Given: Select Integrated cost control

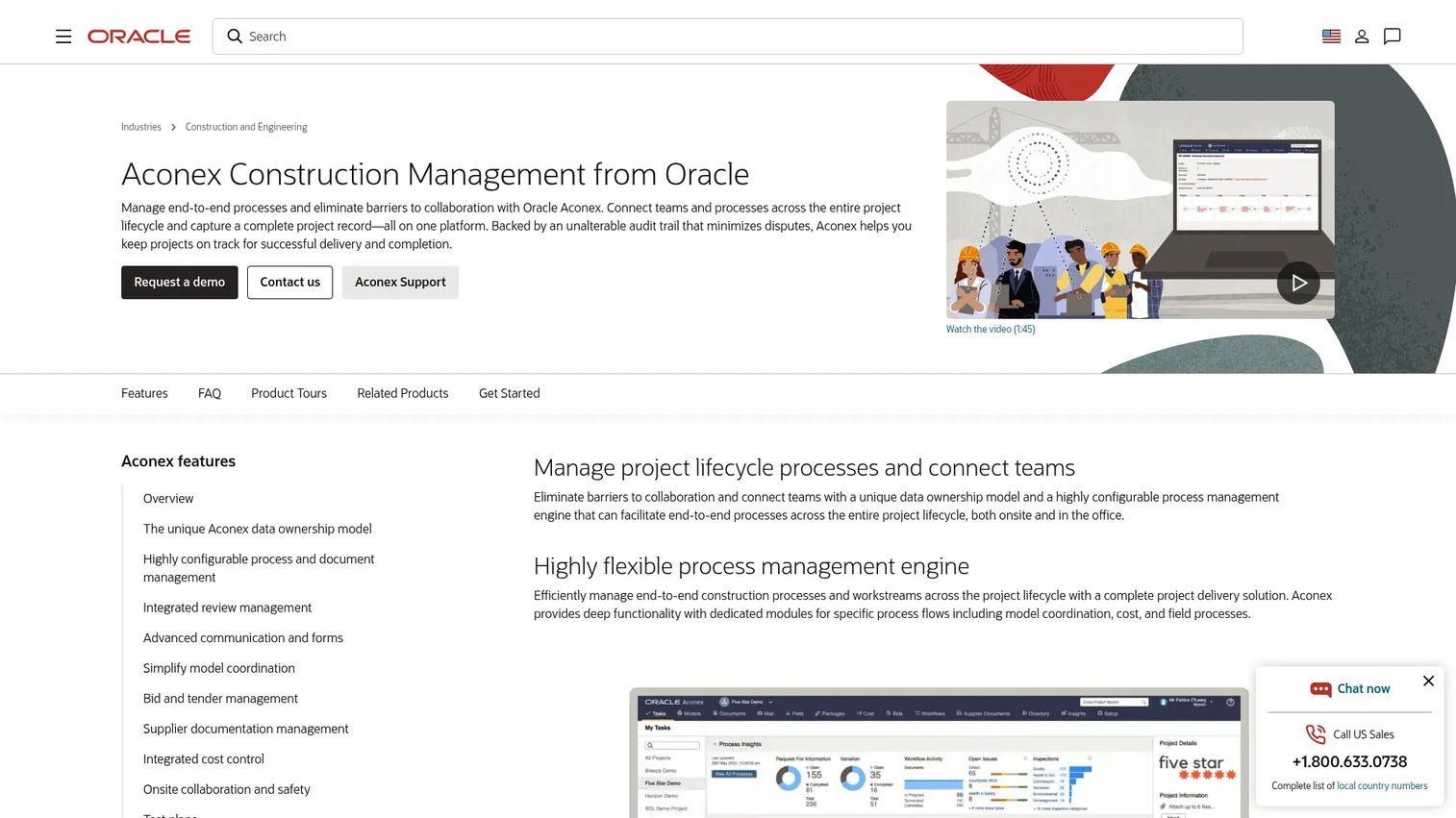Looking at the screenshot, I should tap(204, 759).
